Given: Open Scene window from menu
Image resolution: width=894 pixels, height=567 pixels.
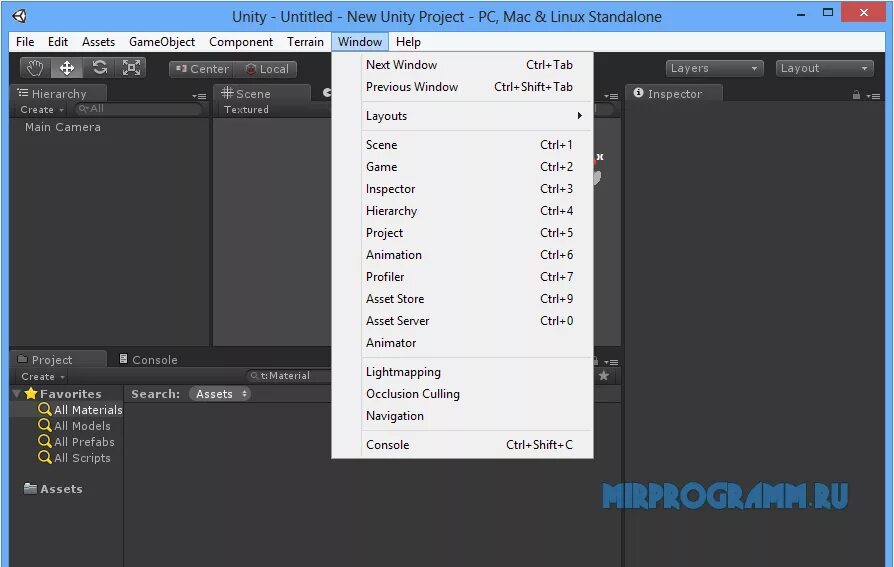Looking at the screenshot, I should (x=462, y=145).
